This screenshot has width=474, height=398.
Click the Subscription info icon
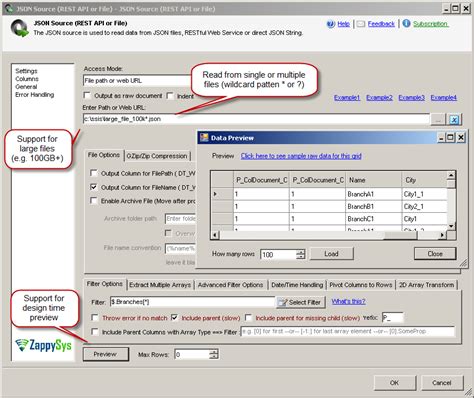(x=406, y=23)
